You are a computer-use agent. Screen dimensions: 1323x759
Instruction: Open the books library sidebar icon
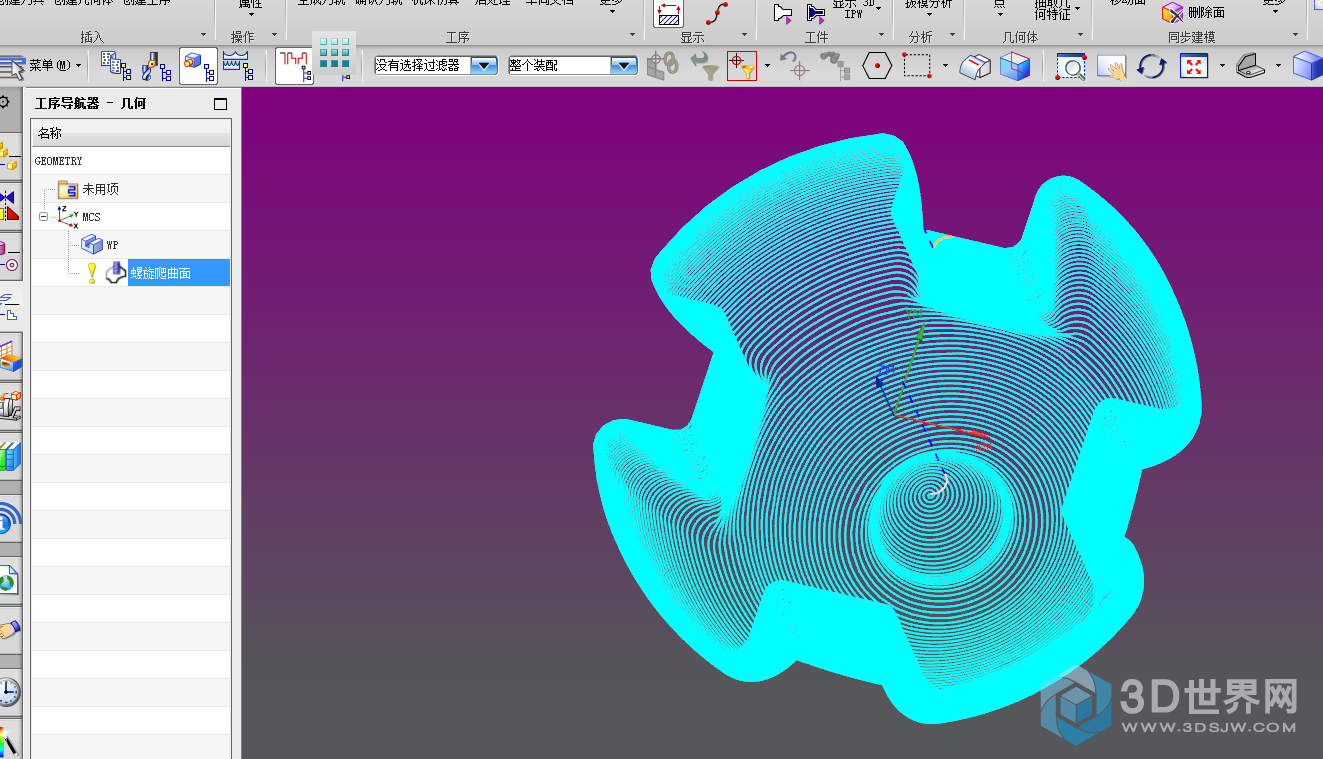pos(9,455)
